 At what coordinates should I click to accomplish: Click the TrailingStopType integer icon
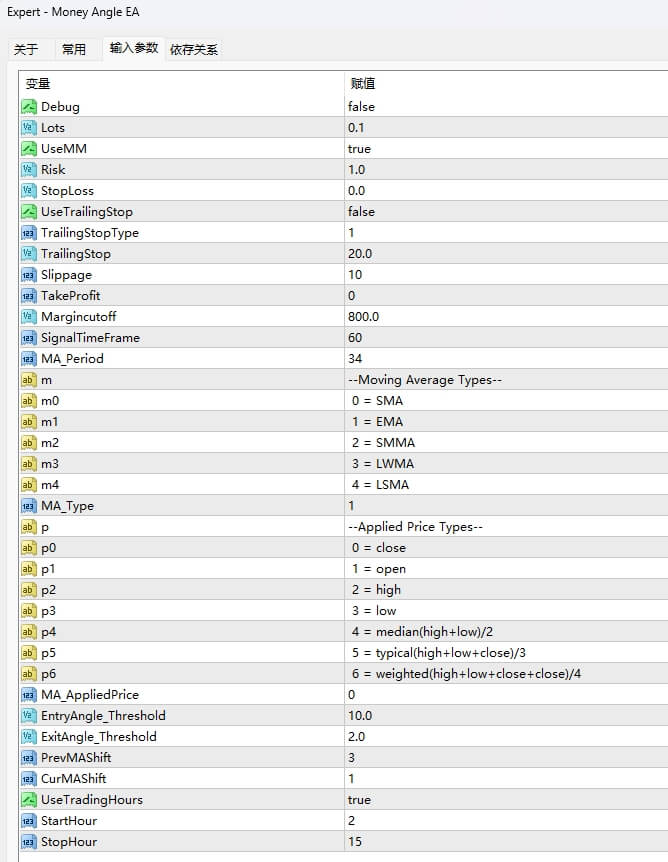click(x=29, y=233)
